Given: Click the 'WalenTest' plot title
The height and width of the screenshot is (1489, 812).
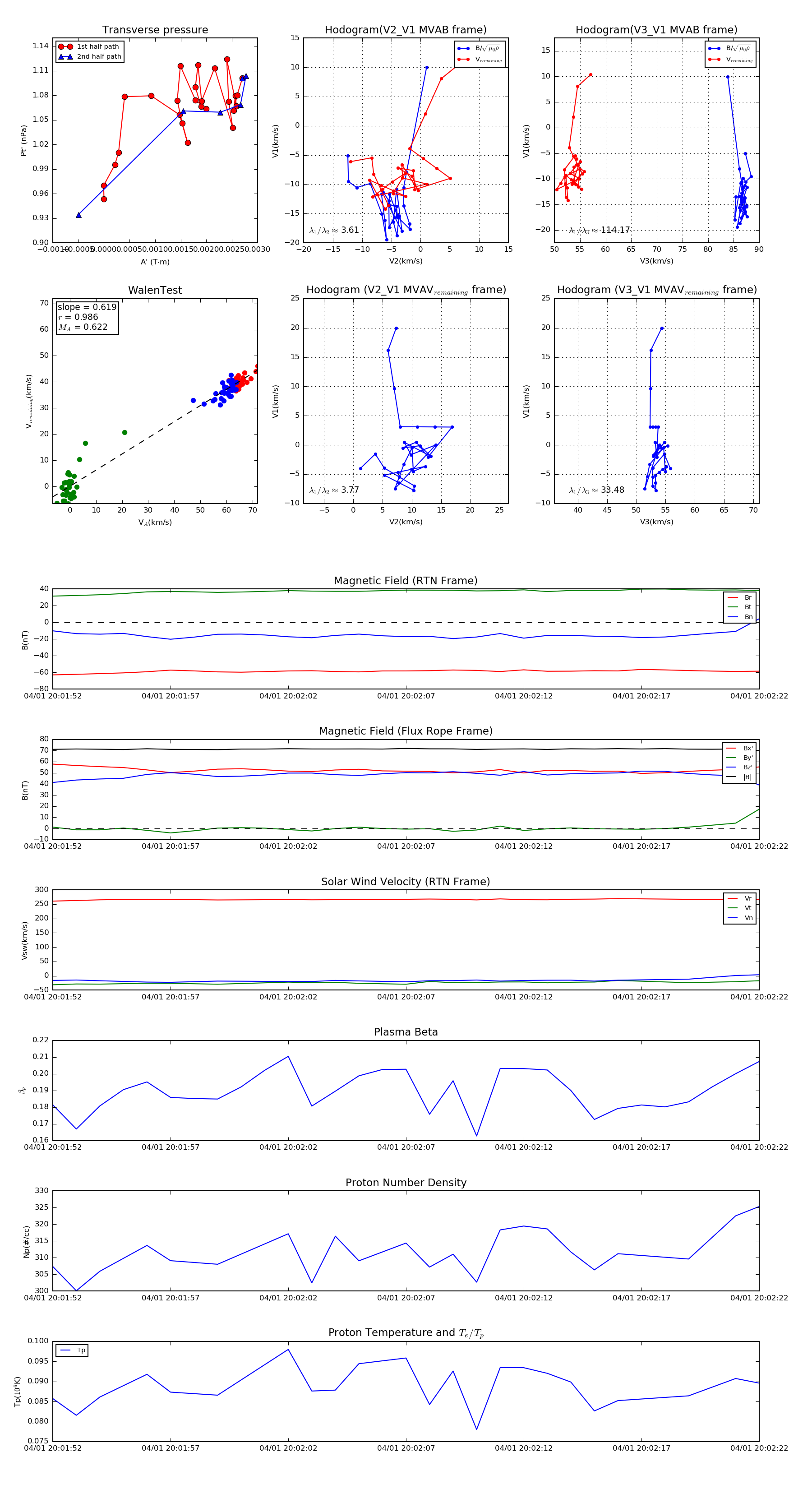Looking at the screenshot, I should pos(155,290).
